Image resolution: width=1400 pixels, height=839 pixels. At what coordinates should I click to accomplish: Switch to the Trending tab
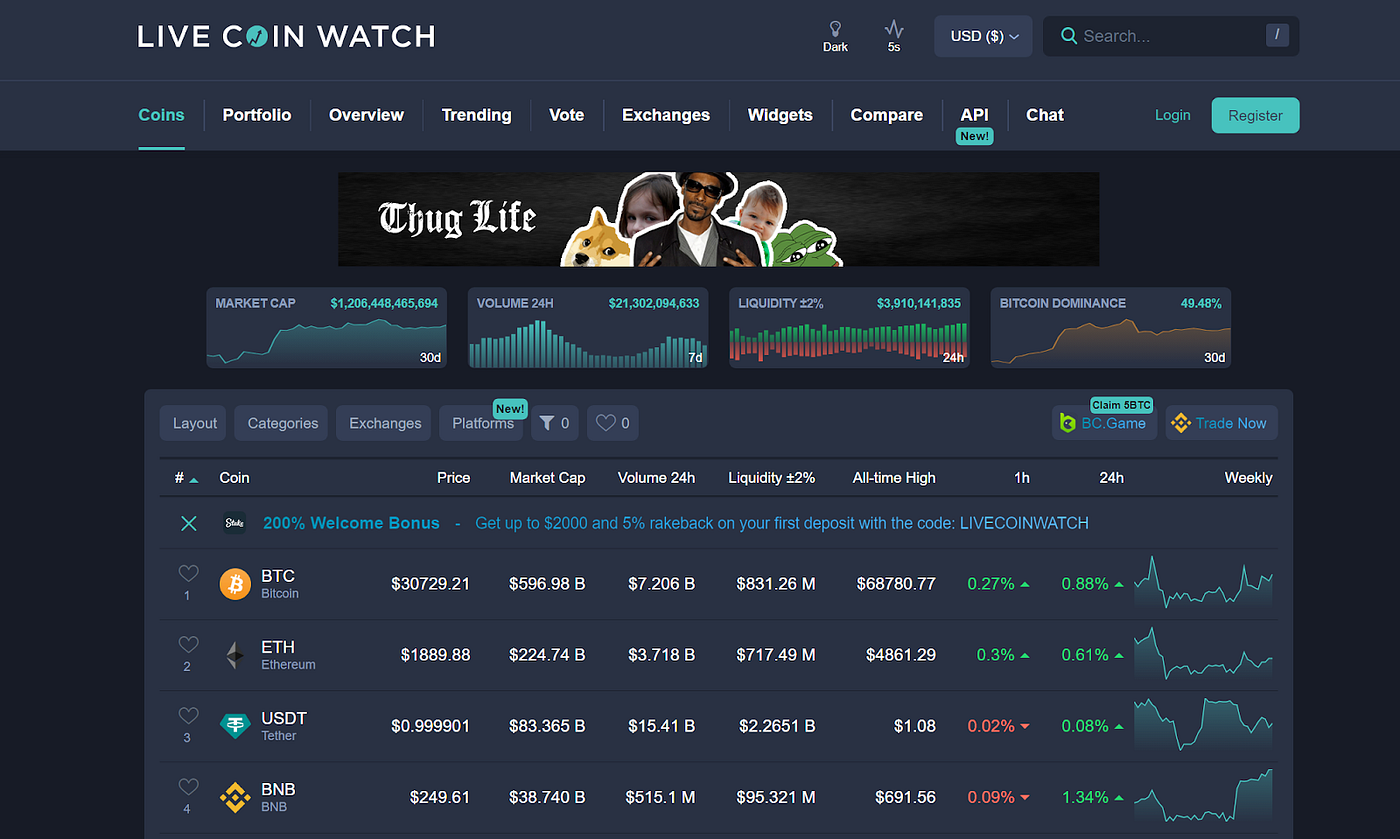coord(476,115)
